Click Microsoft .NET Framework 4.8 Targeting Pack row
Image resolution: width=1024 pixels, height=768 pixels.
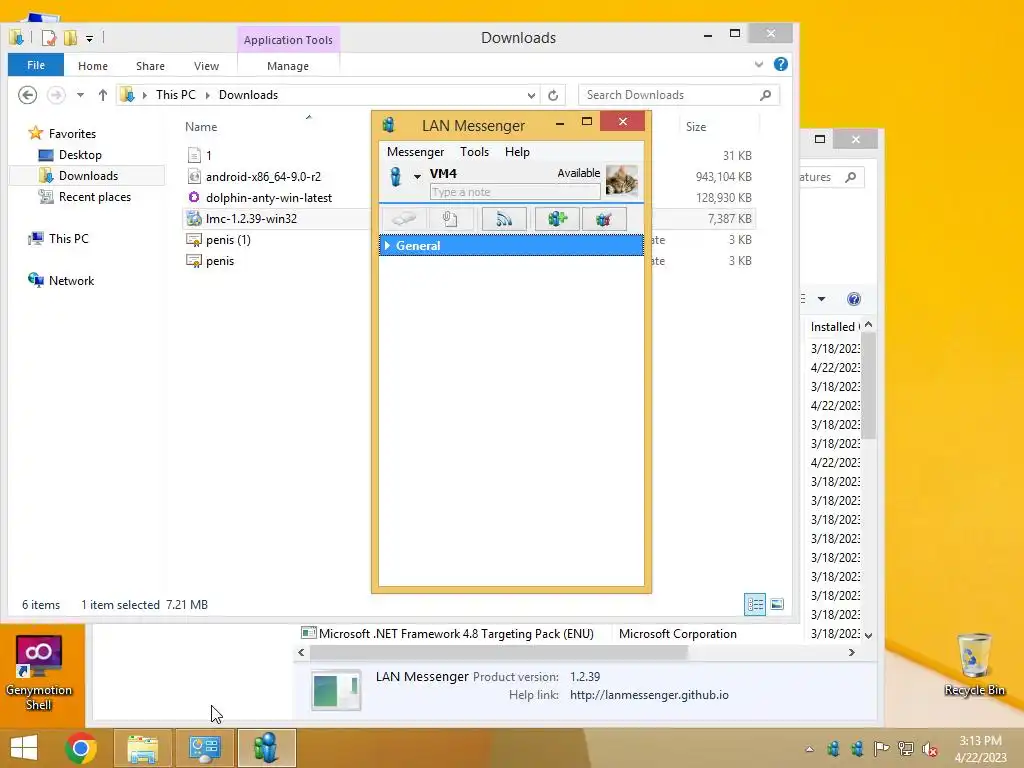point(455,633)
